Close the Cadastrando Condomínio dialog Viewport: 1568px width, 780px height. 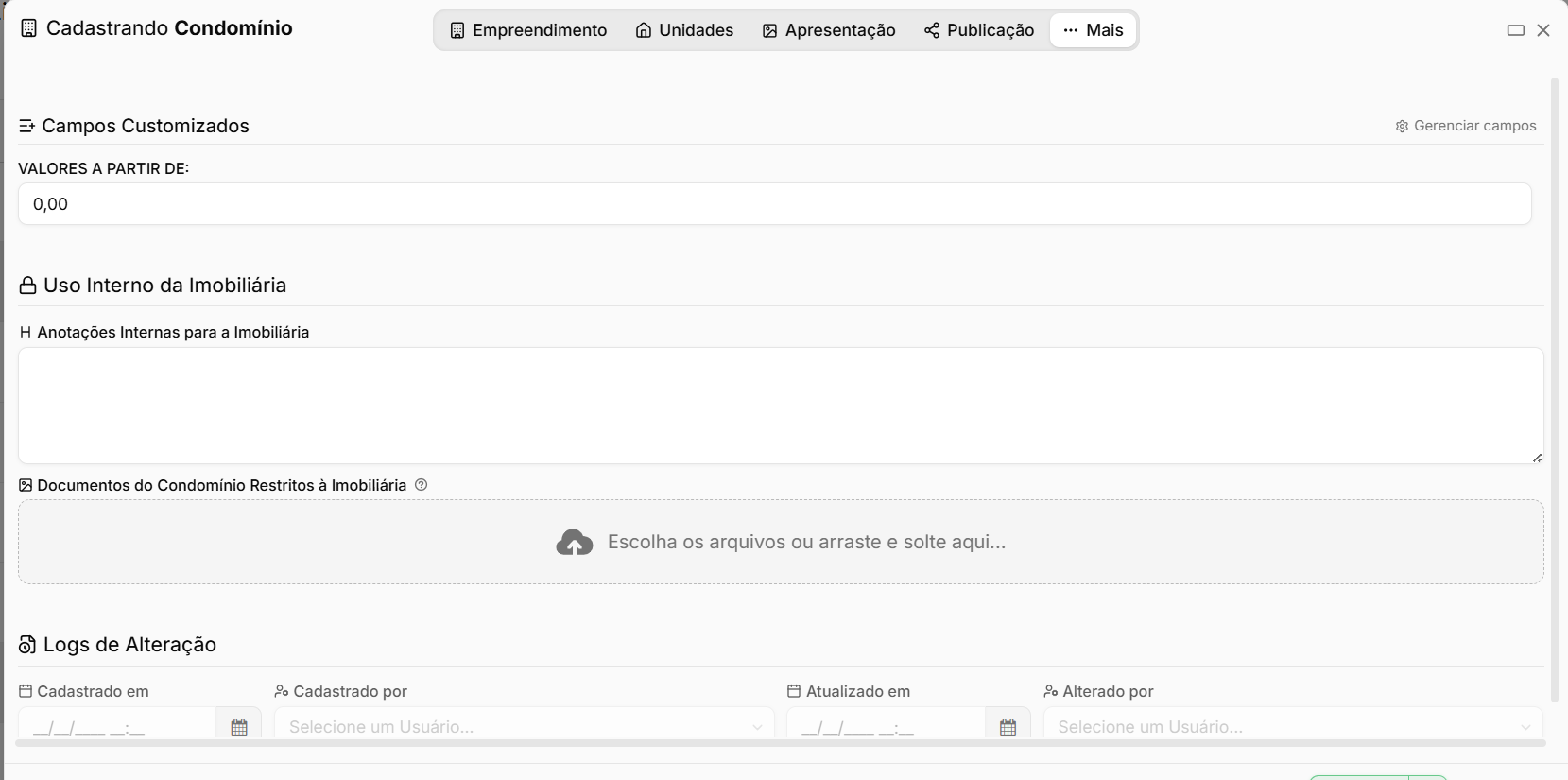point(1543,30)
